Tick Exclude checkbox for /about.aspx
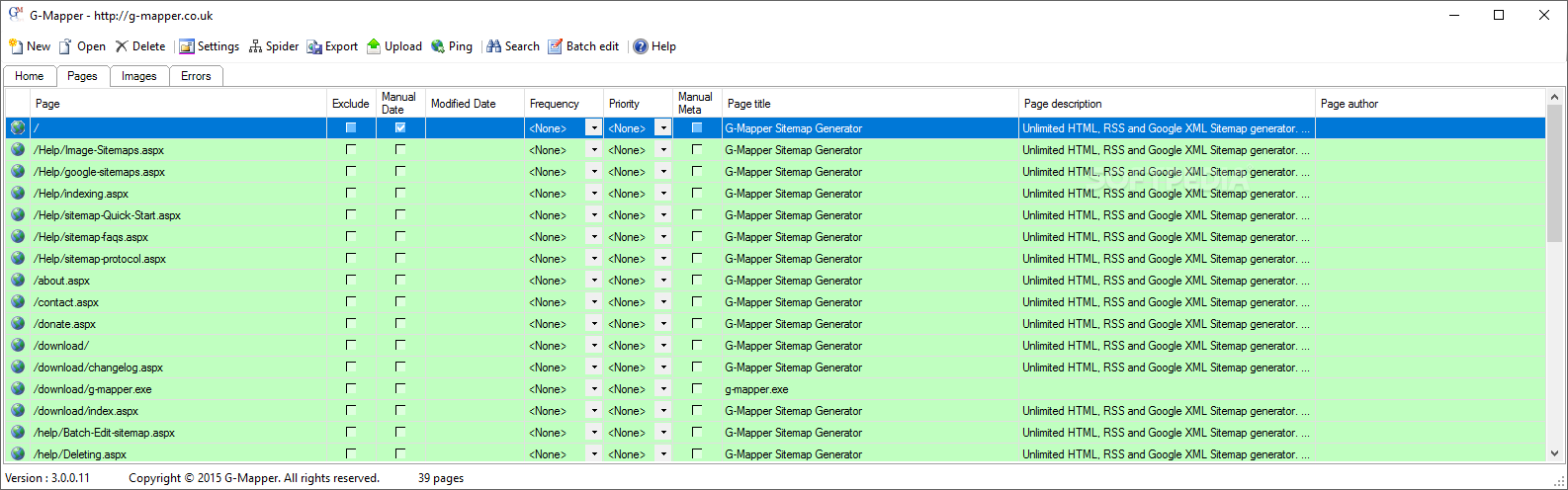This screenshot has height=490, width=1568. click(351, 281)
